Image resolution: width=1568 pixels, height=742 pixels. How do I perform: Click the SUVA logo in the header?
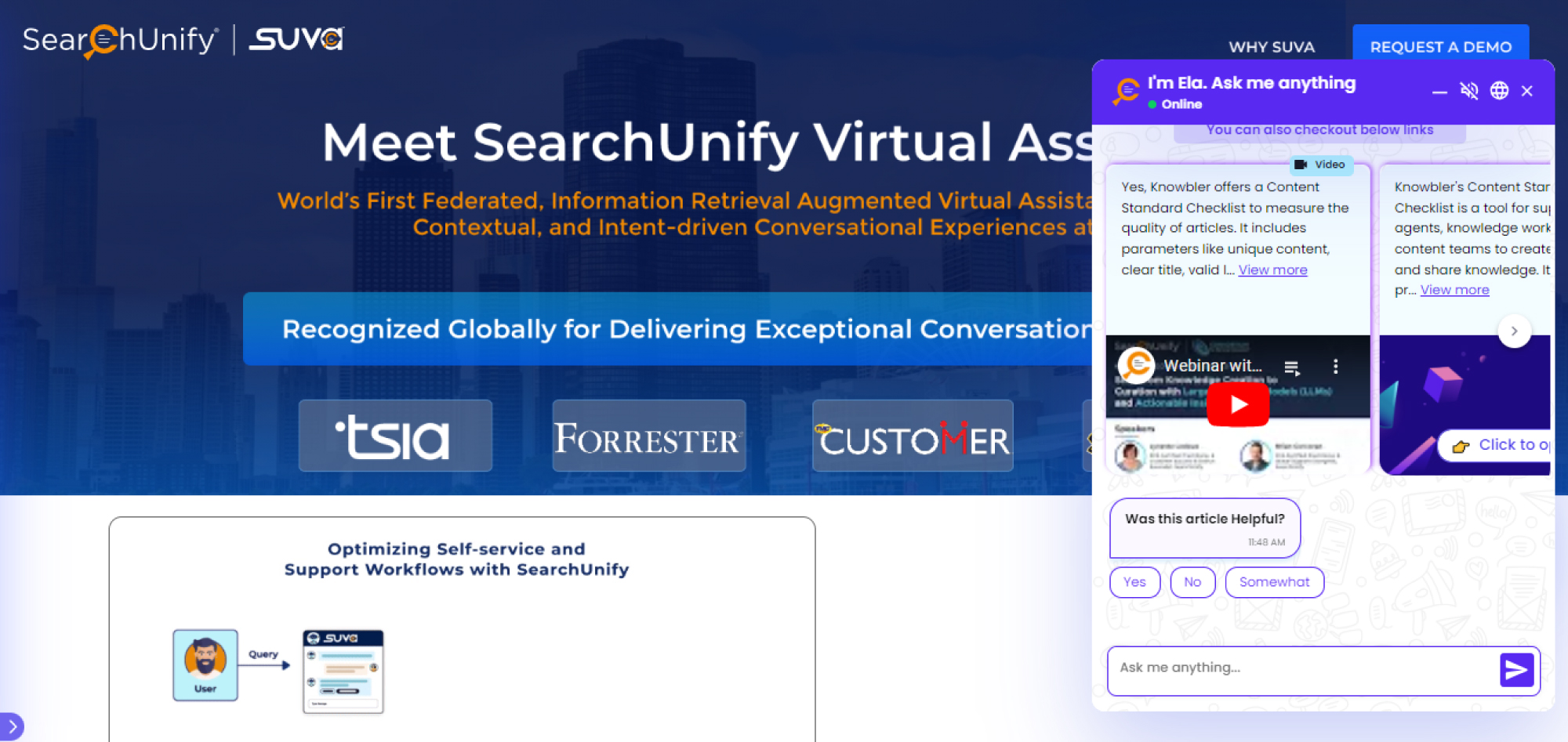296,39
